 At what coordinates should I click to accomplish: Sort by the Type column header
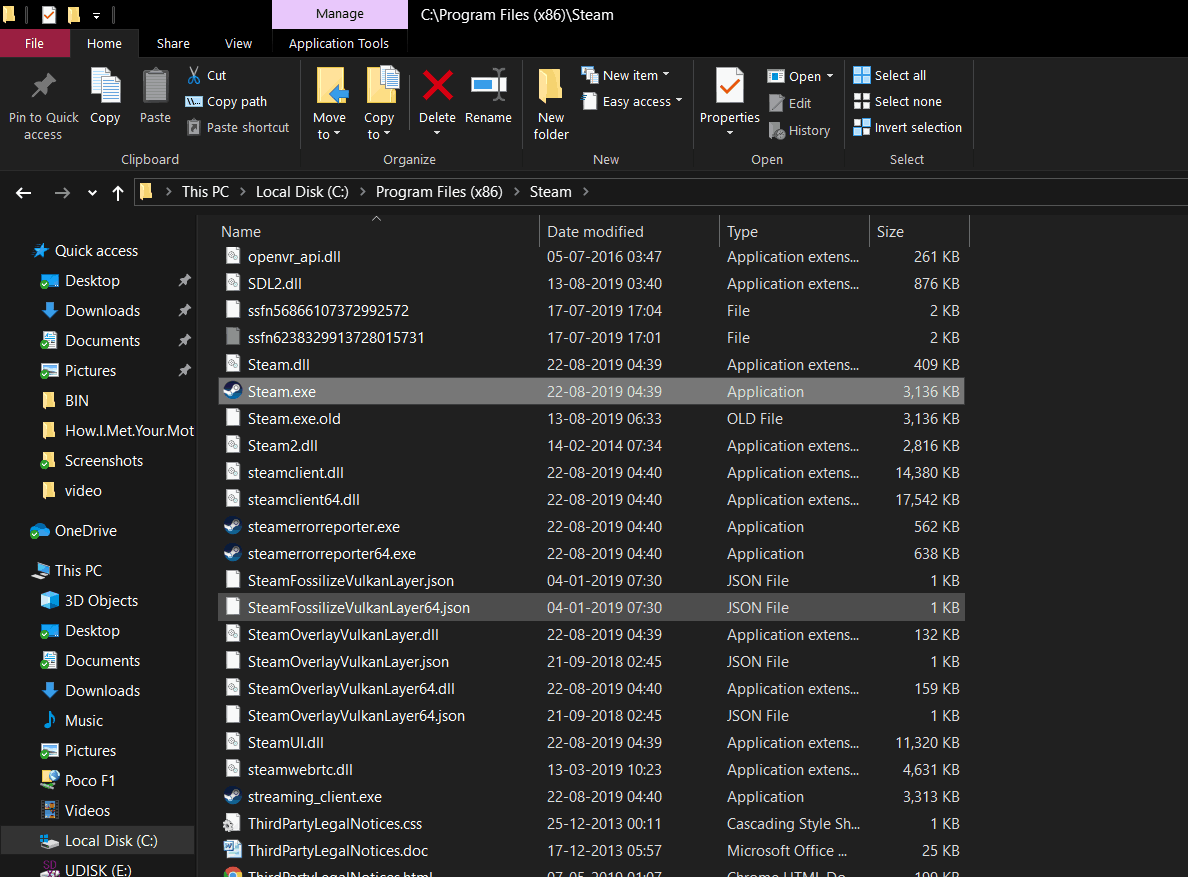coord(742,232)
